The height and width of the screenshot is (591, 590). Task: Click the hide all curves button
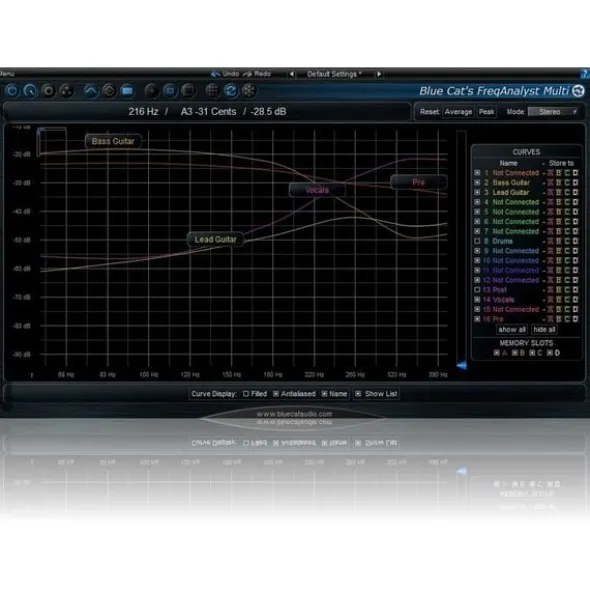pyautogui.click(x=544, y=330)
